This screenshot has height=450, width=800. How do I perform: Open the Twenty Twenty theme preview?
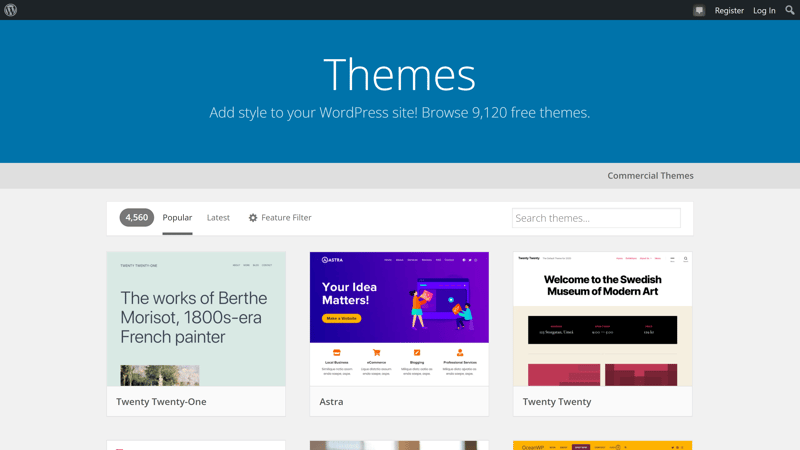[602, 319]
